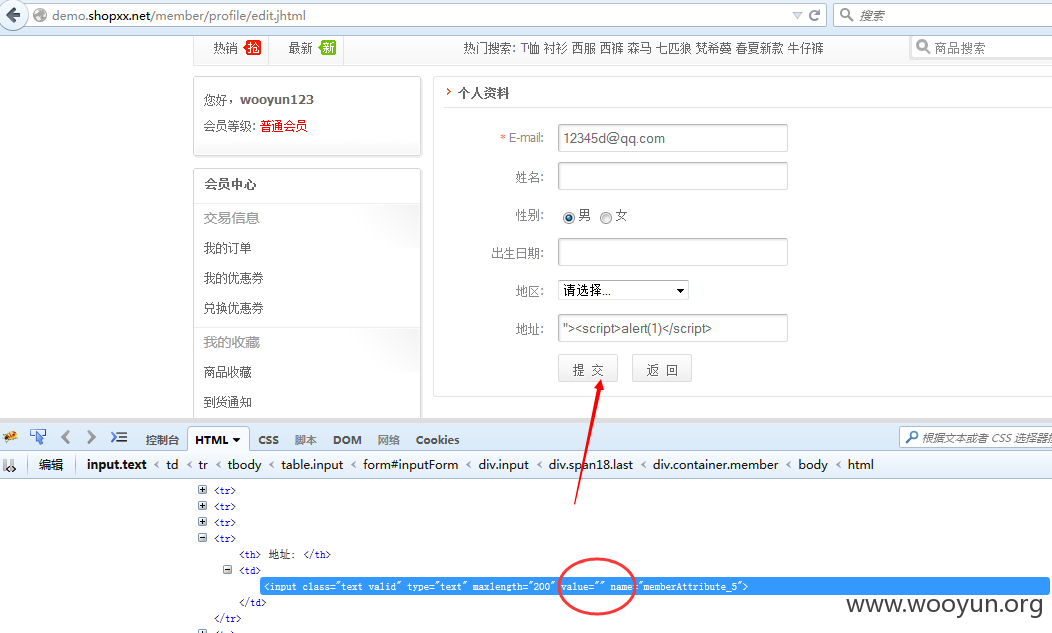Select the 女 radio button
This screenshot has width=1052, height=633.
606,217
